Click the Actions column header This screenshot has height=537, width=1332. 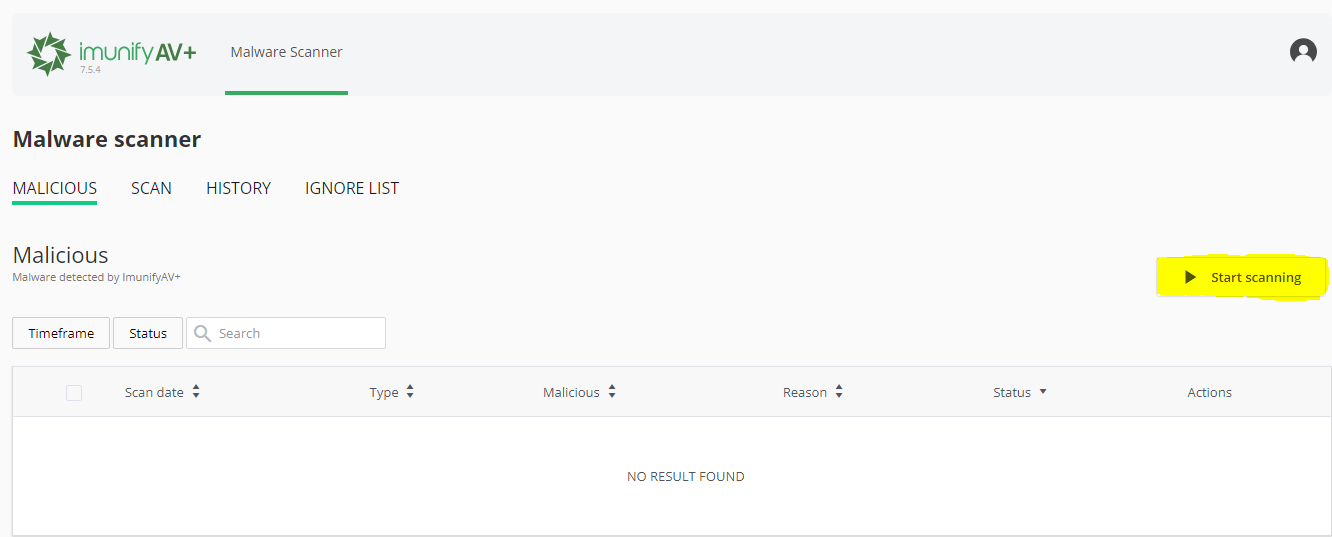click(x=1209, y=392)
